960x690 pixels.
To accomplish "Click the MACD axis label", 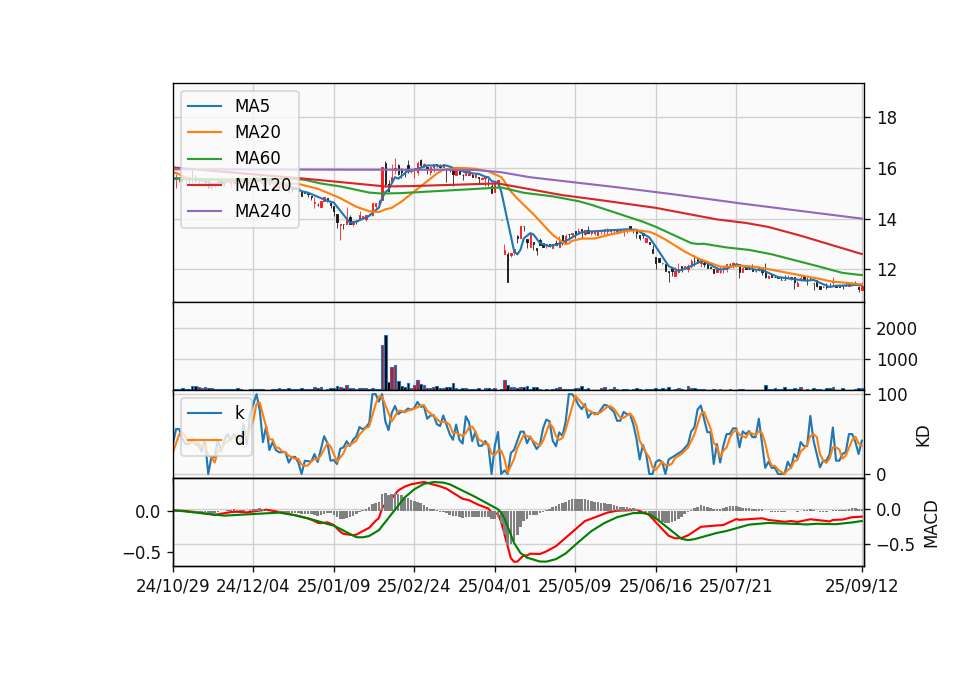I will coord(931,524).
